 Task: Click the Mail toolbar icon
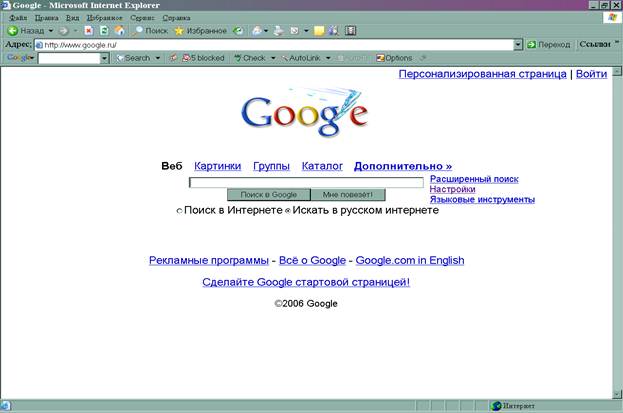257,31
